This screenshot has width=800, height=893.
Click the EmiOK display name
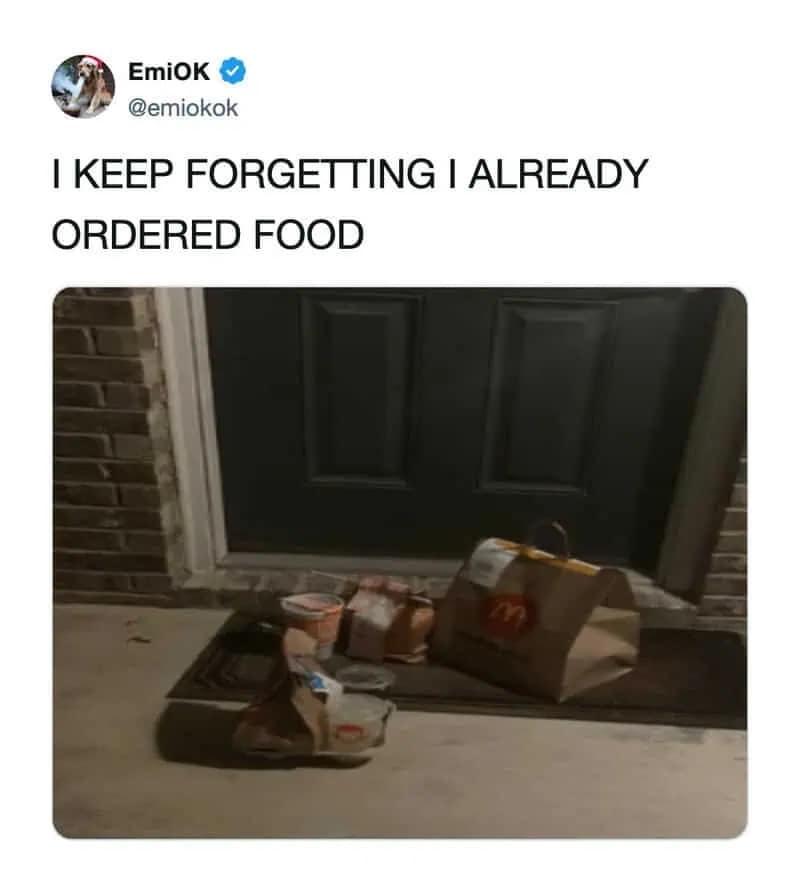tap(169, 72)
